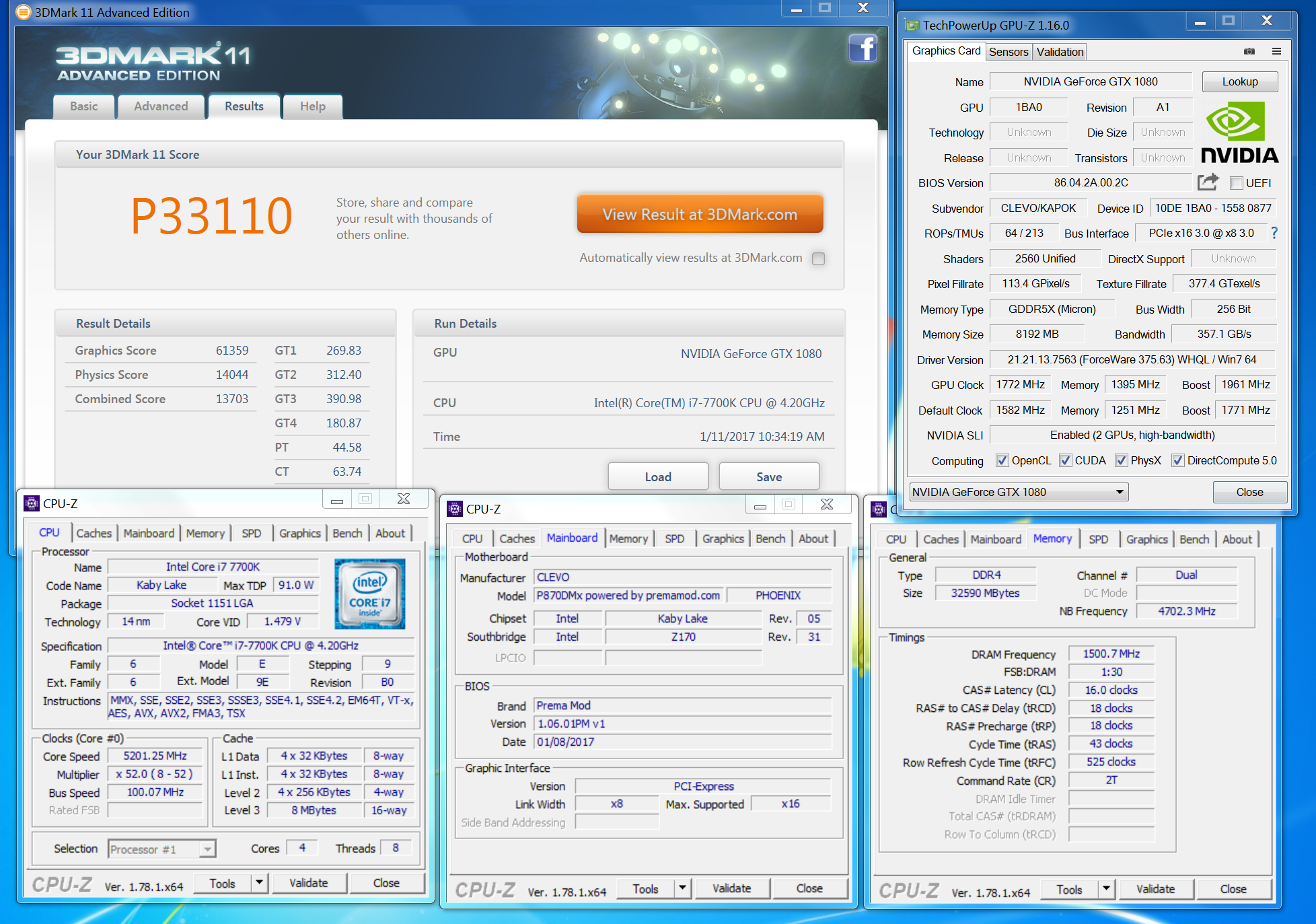Image resolution: width=1316 pixels, height=924 pixels.
Task: Click the NVIDIA logo in GPU-Z
Action: pos(1239,132)
